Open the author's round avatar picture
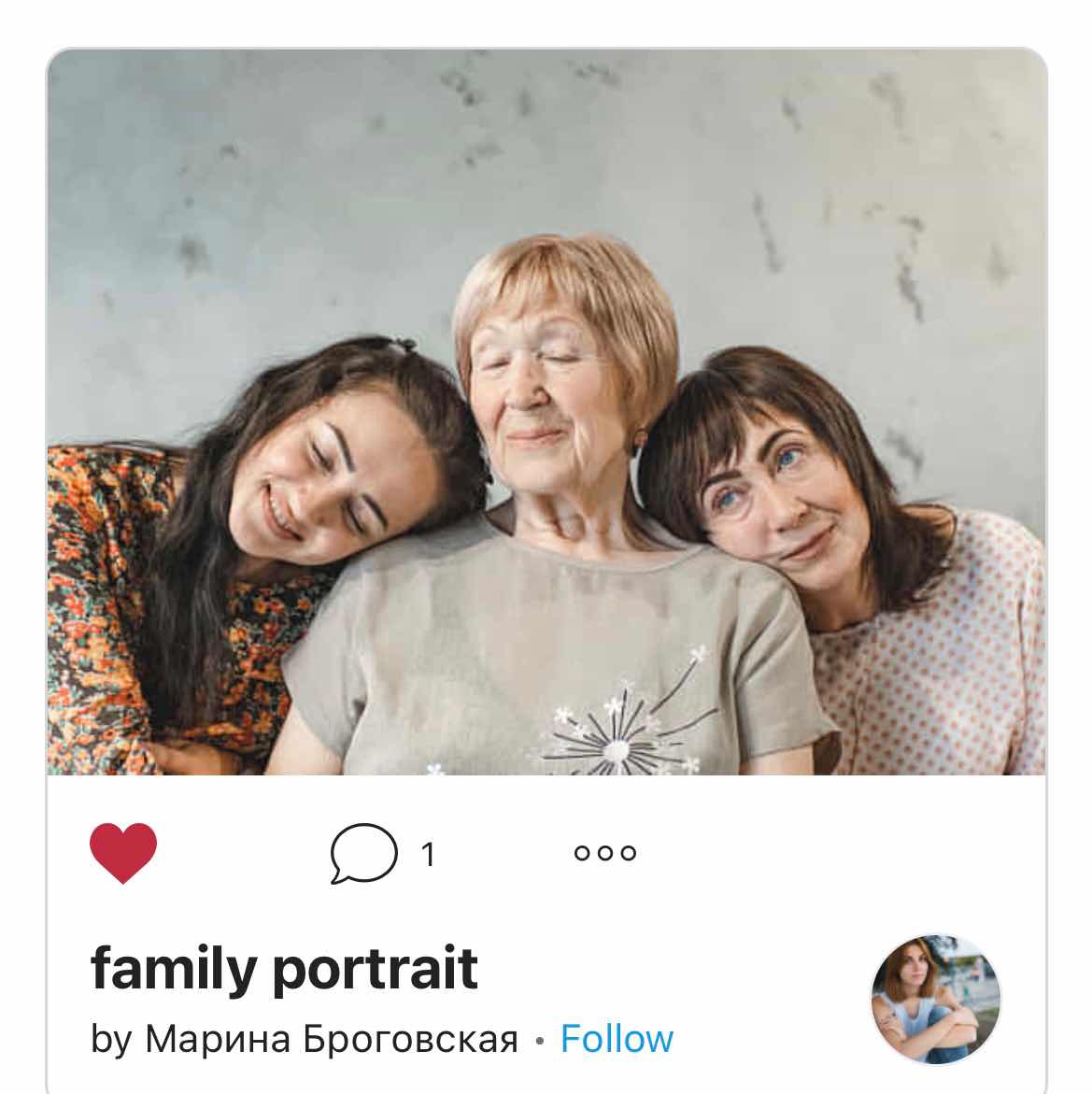This screenshot has height=1094, width=1092. [x=936, y=999]
